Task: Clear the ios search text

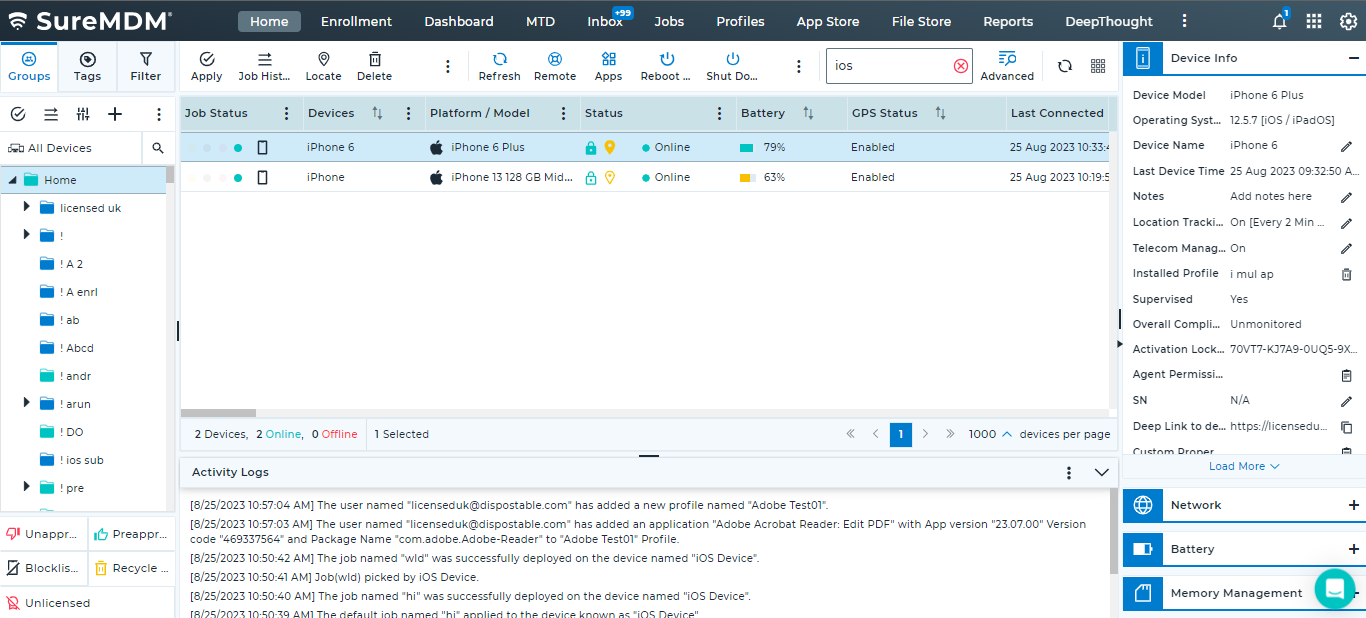Action: click(960, 66)
